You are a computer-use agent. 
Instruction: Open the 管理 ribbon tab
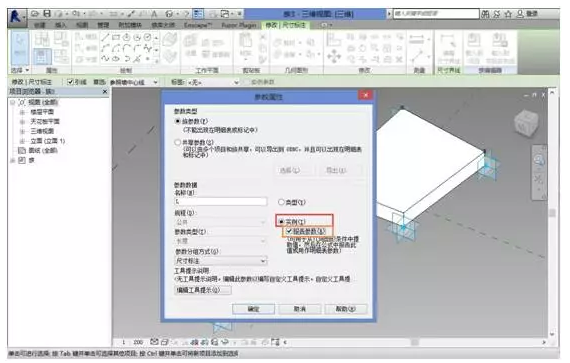[103, 25]
